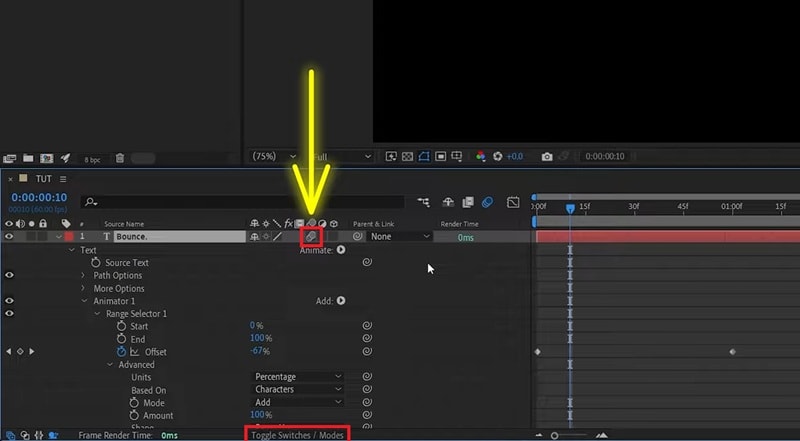This screenshot has width=800, height=441.
Task: Toggle the End property stopwatch
Action: [121, 339]
